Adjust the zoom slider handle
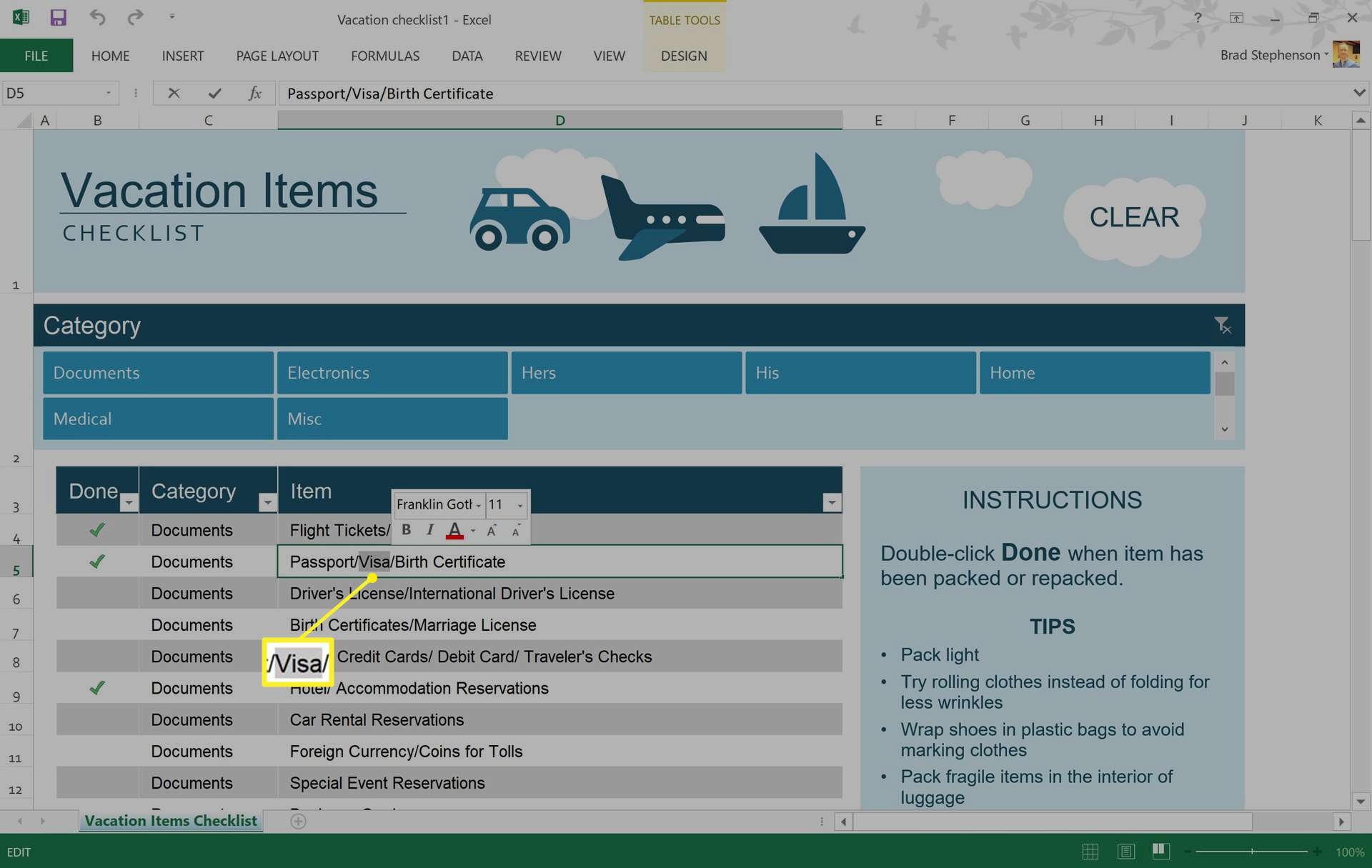This screenshot has width=1372, height=868. pyautogui.click(x=1252, y=852)
